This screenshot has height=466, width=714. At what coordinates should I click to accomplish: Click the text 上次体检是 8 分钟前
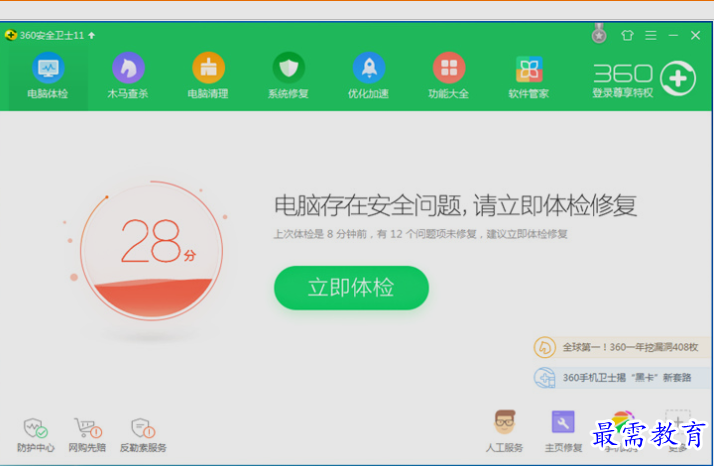[x=320, y=234]
